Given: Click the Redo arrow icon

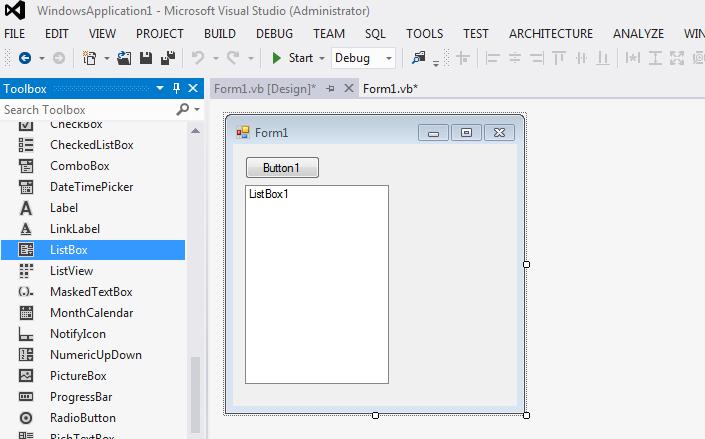Looking at the screenshot, I should (x=233, y=58).
